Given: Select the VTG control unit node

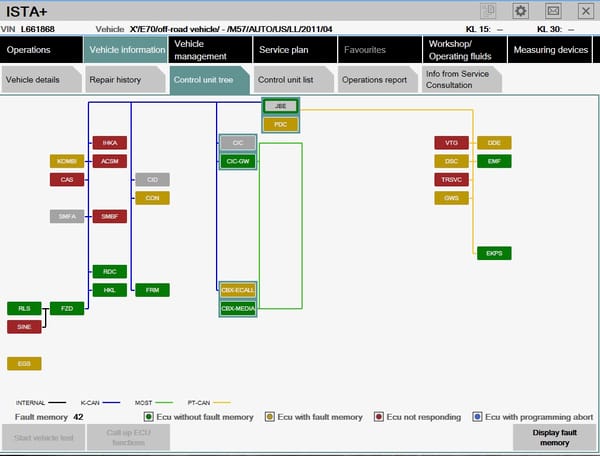Looking at the screenshot, I should pos(452,143).
